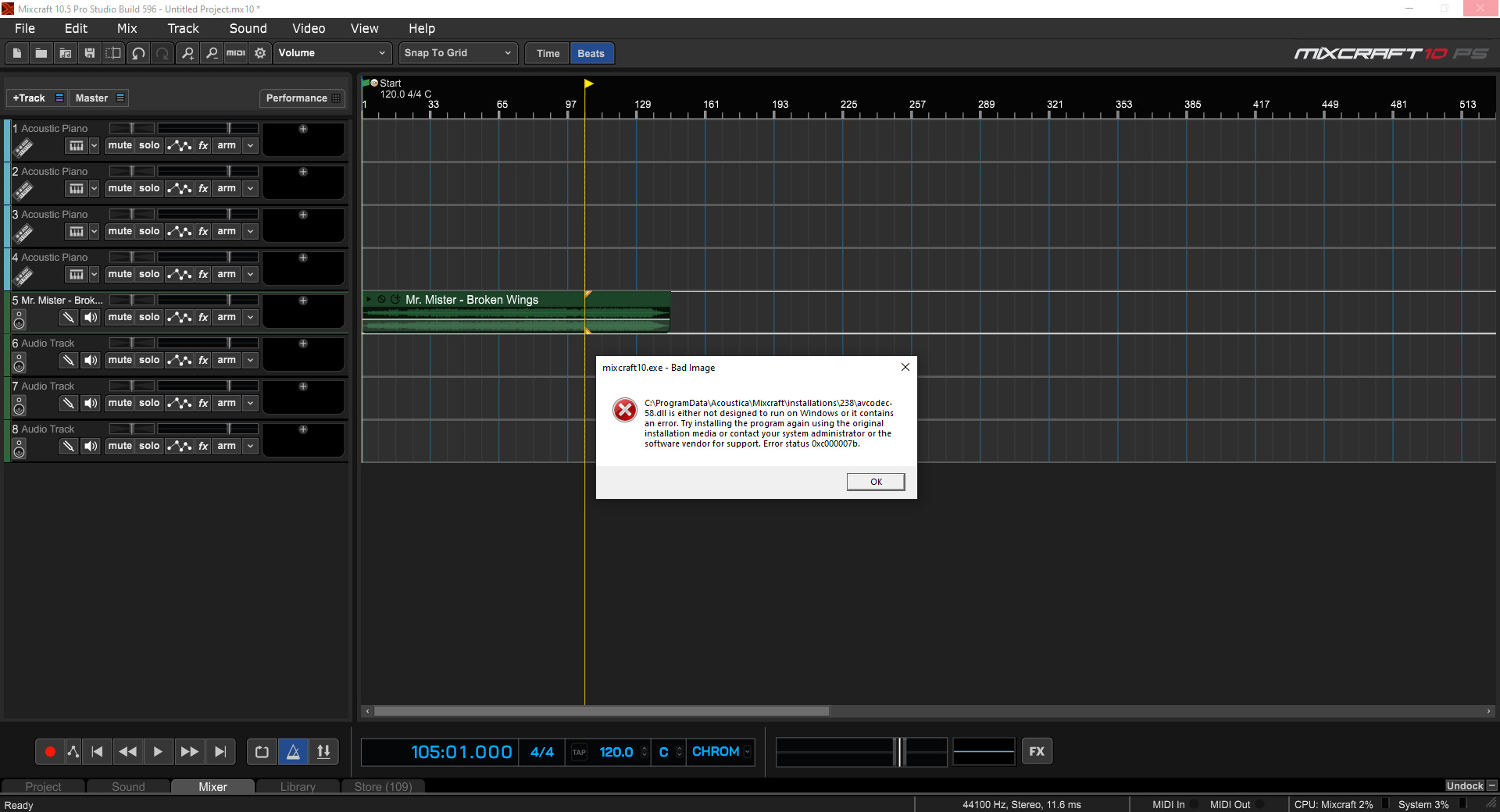Image resolution: width=1500 pixels, height=812 pixels.
Task: Click the Open Project folder icon
Action: 41,53
